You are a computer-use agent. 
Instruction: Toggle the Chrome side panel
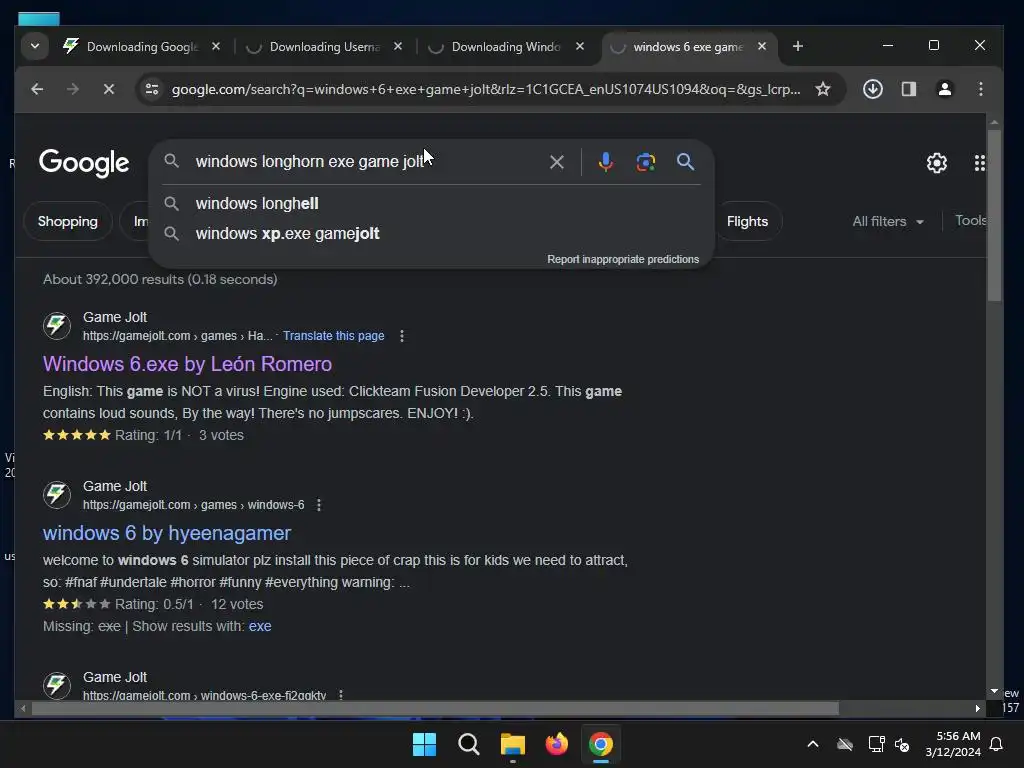click(909, 89)
